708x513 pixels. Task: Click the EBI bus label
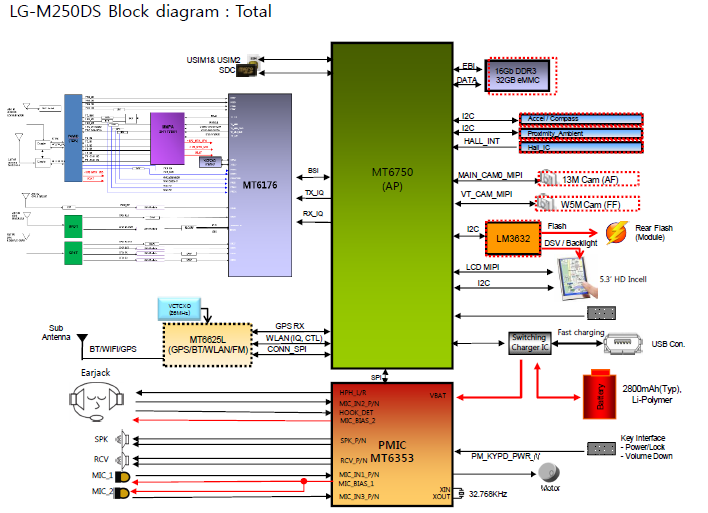468,66
